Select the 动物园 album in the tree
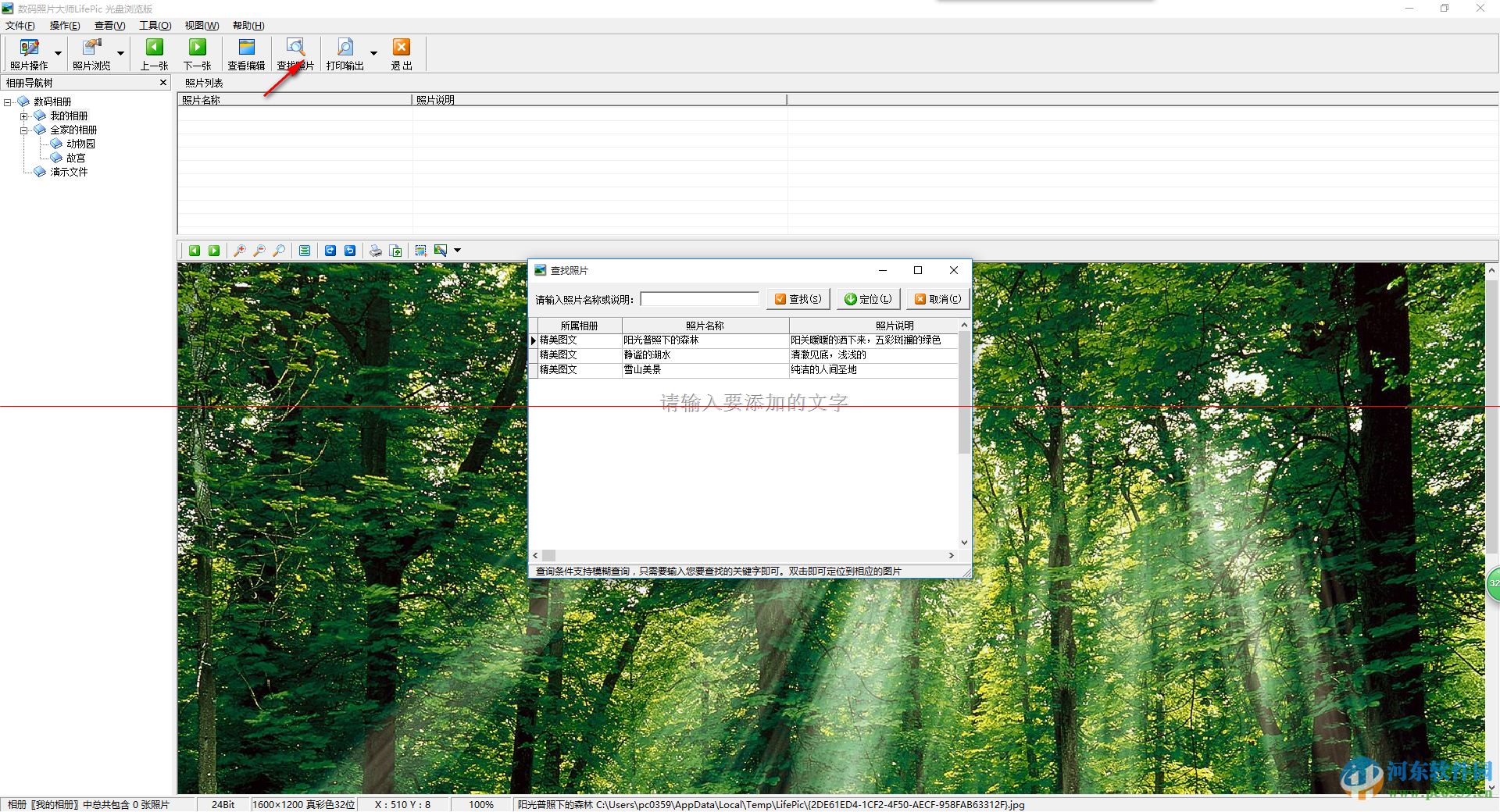 [79, 143]
